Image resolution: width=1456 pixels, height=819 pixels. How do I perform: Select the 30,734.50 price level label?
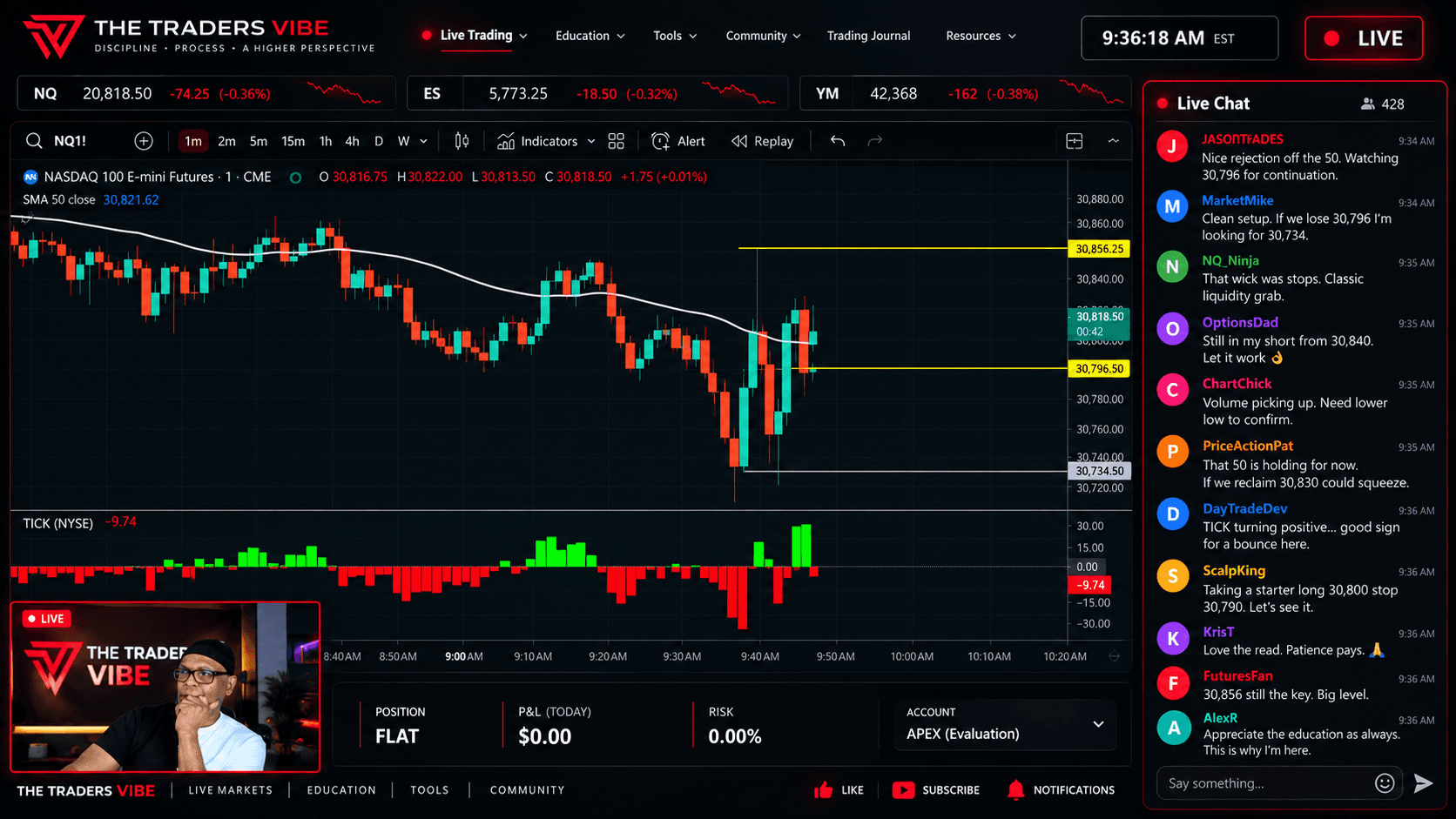[1099, 471]
